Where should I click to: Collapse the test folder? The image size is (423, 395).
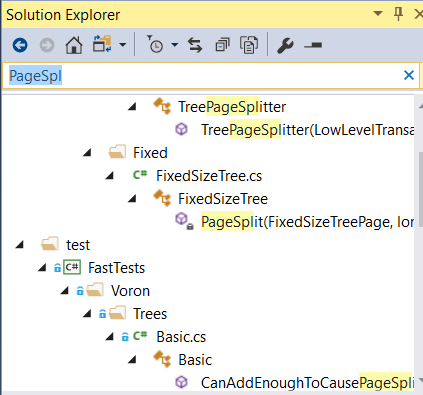(20, 245)
